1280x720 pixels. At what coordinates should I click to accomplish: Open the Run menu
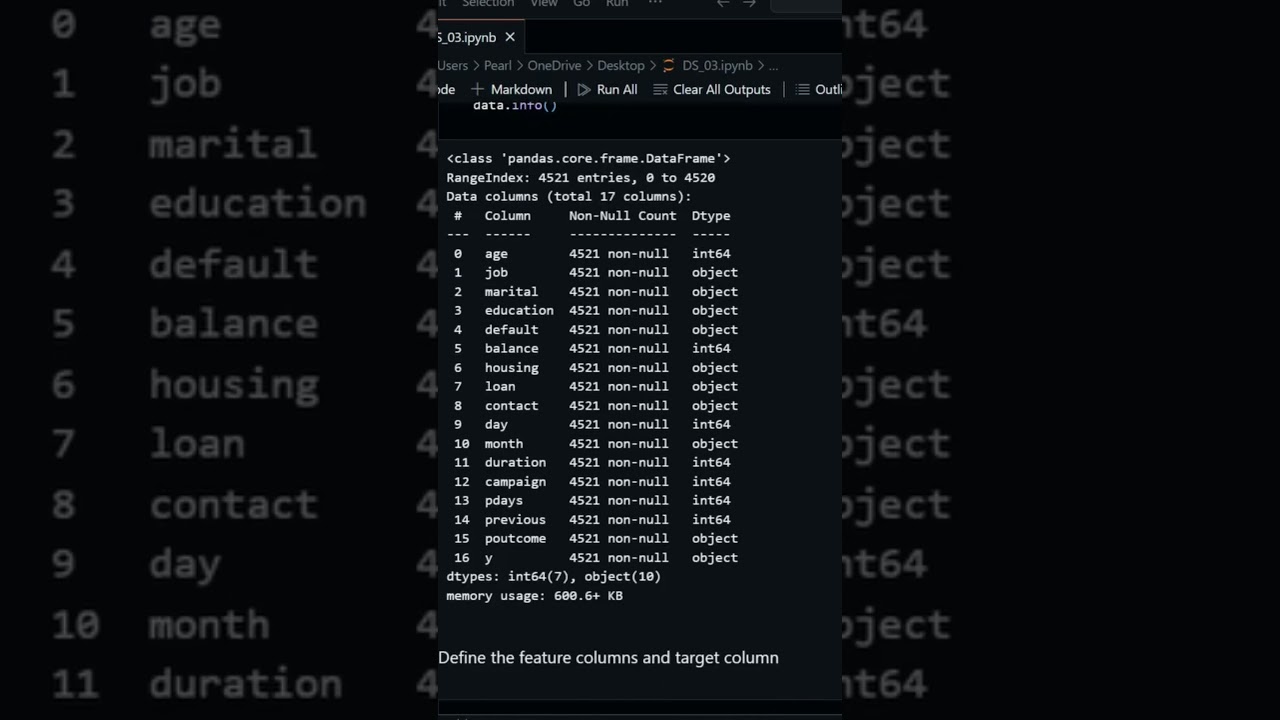tap(617, 4)
